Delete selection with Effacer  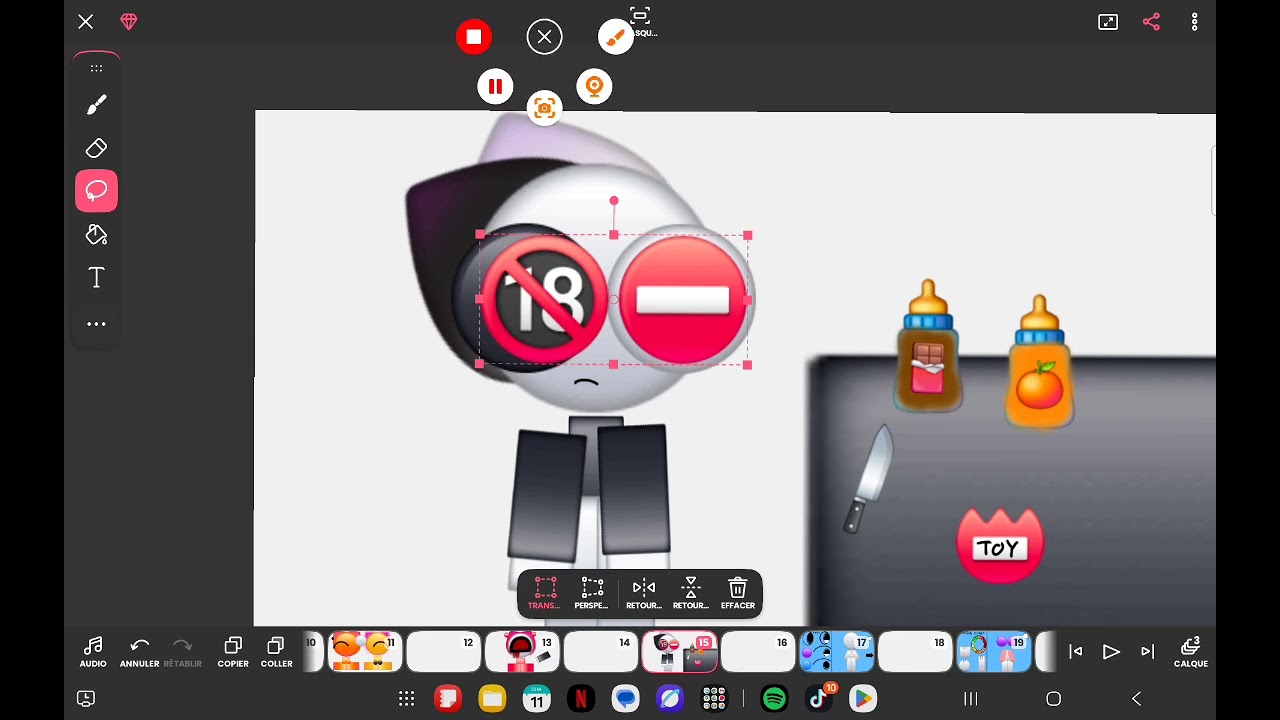[x=738, y=592]
